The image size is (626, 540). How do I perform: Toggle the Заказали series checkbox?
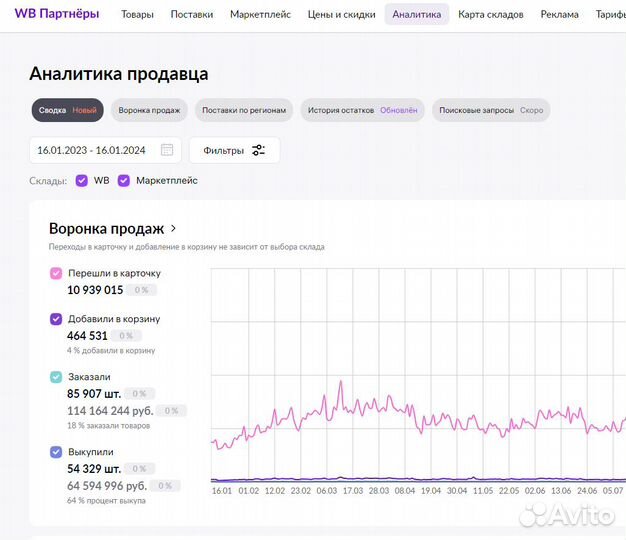point(56,377)
